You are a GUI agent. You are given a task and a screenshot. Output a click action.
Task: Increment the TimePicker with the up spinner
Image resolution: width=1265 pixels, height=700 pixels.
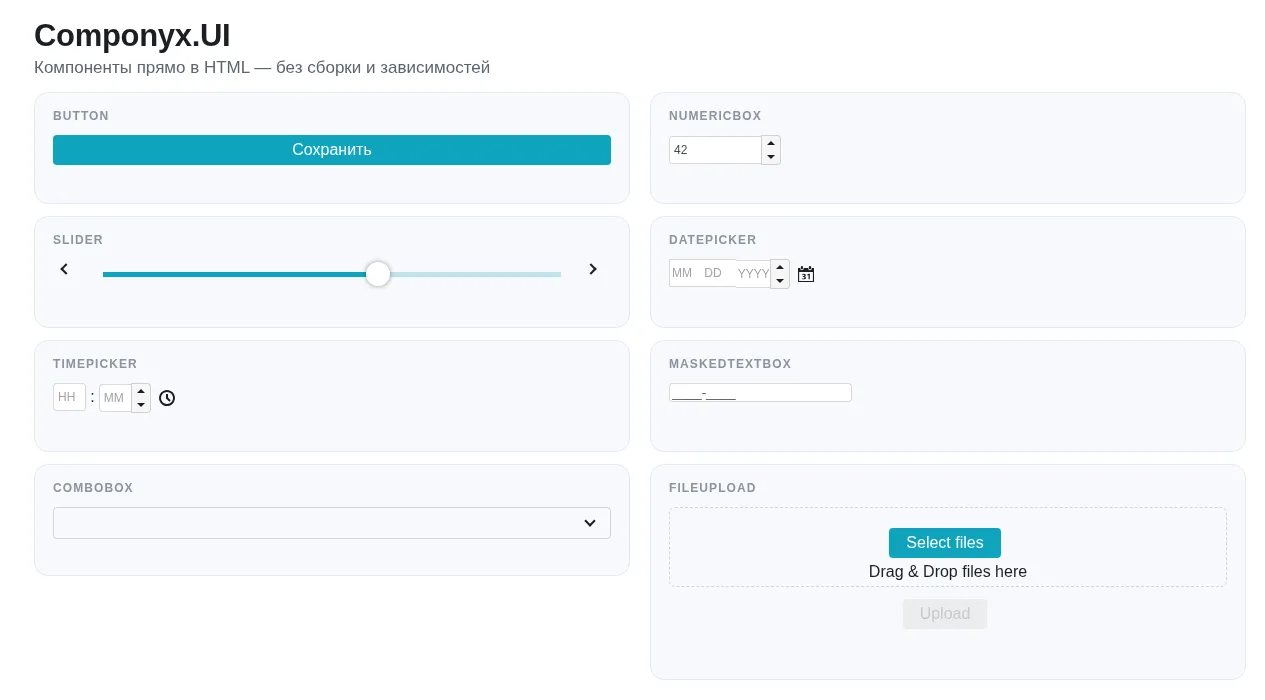click(x=141, y=391)
